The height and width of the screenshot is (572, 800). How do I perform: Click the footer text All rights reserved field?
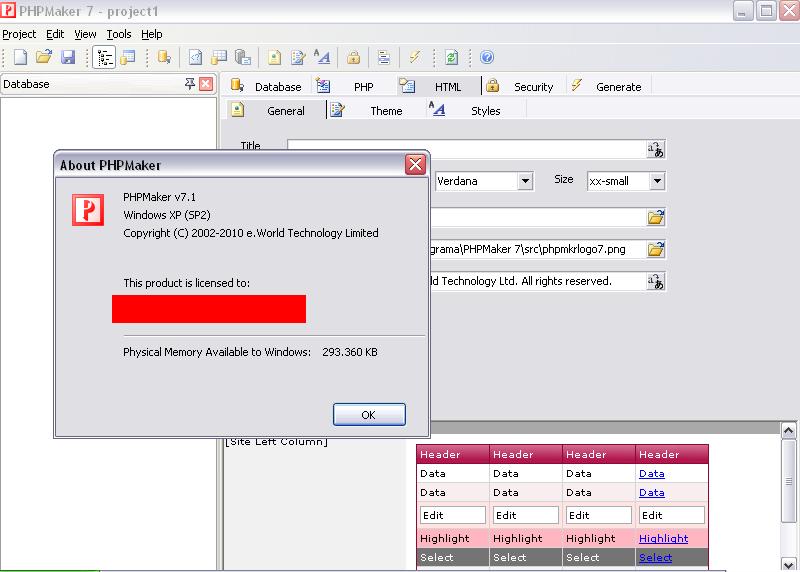tap(537, 281)
